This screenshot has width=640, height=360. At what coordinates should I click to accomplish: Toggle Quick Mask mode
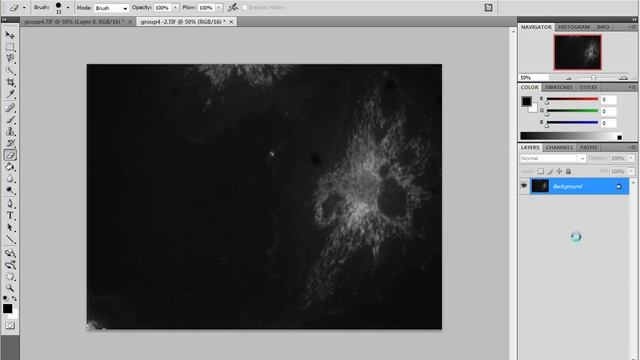(10, 326)
